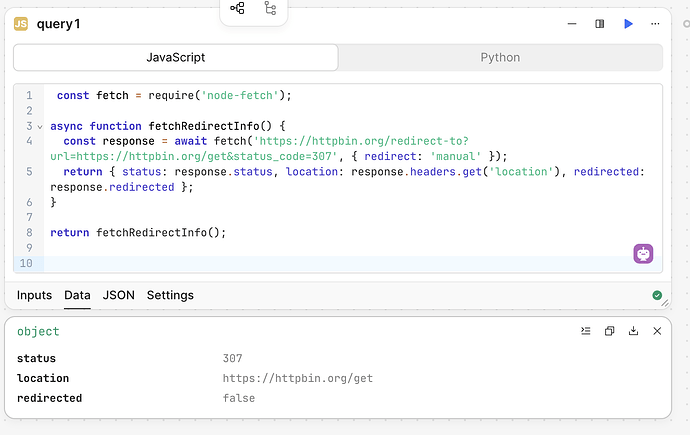Open the Inputs tab

34,295
